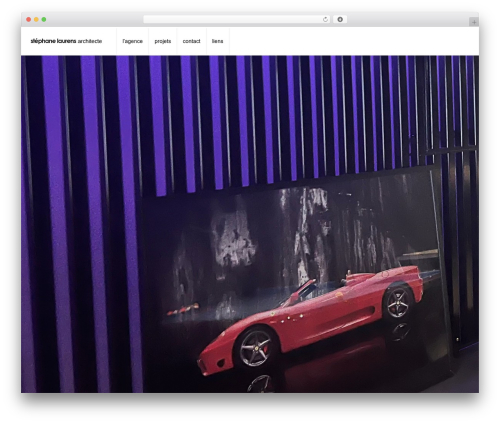Click the download icon next to address bar

click(x=340, y=20)
